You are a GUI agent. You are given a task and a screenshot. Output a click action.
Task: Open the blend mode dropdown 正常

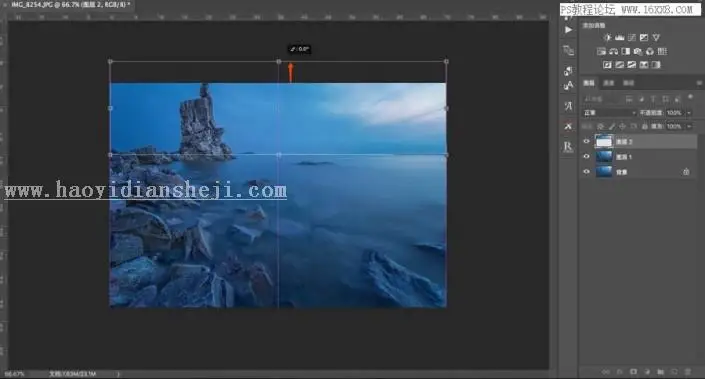point(609,113)
